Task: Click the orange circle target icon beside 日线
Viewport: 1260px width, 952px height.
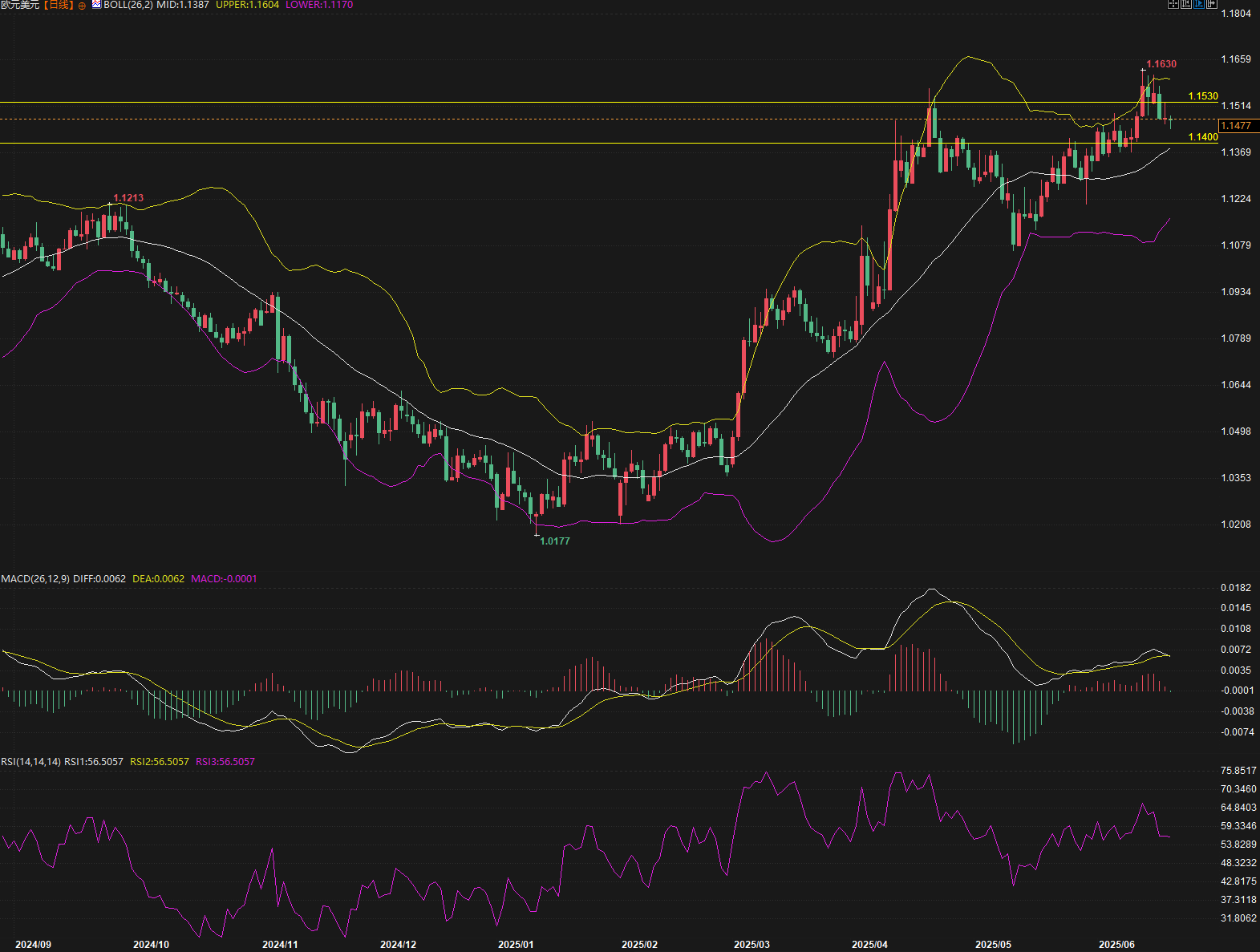Action: click(x=82, y=6)
